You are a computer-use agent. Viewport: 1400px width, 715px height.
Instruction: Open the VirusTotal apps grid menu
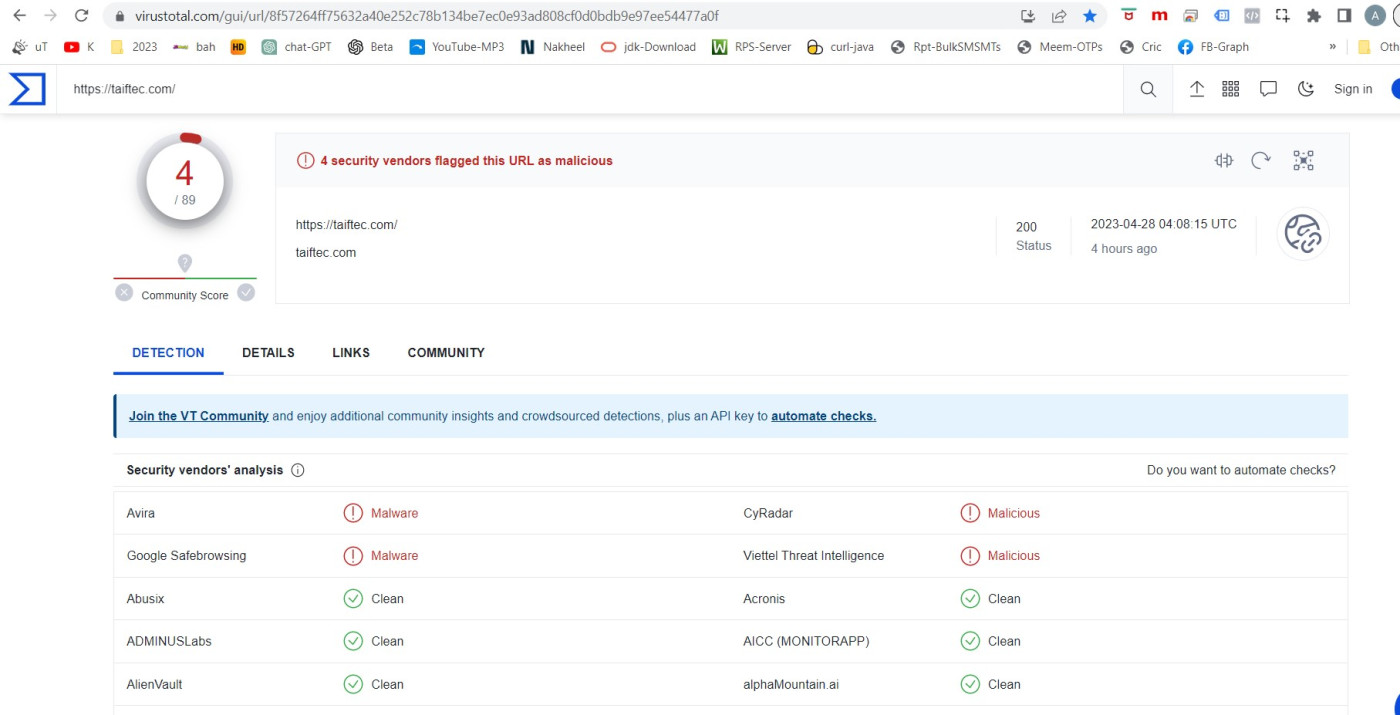[x=1231, y=89]
